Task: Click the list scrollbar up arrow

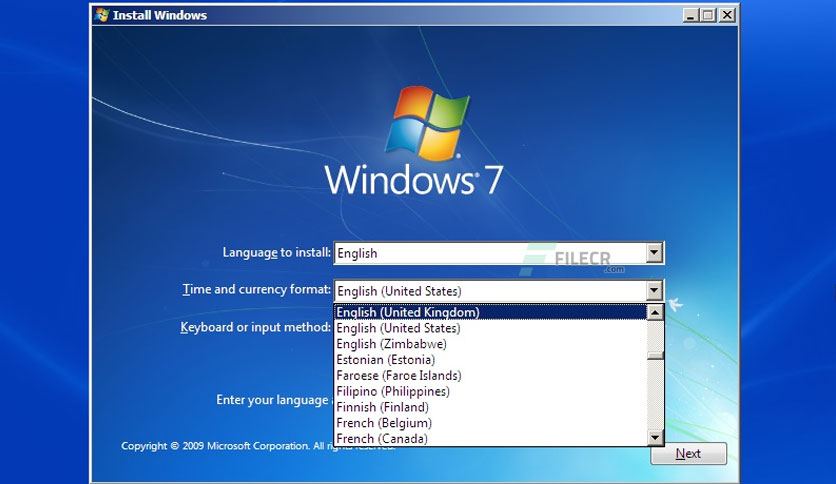Action: coord(655,312)
